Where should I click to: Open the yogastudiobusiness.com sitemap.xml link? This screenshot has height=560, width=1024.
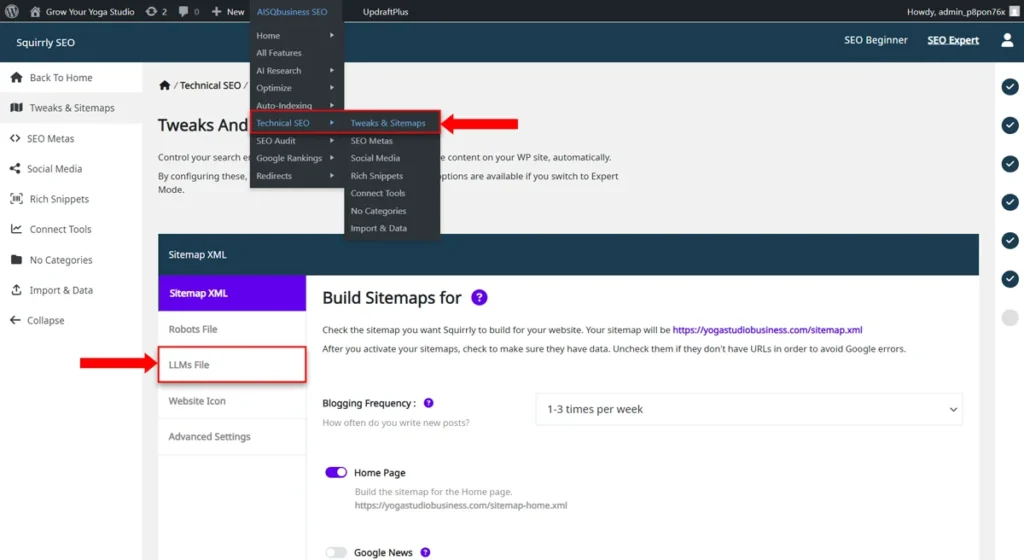pos(767,330)
